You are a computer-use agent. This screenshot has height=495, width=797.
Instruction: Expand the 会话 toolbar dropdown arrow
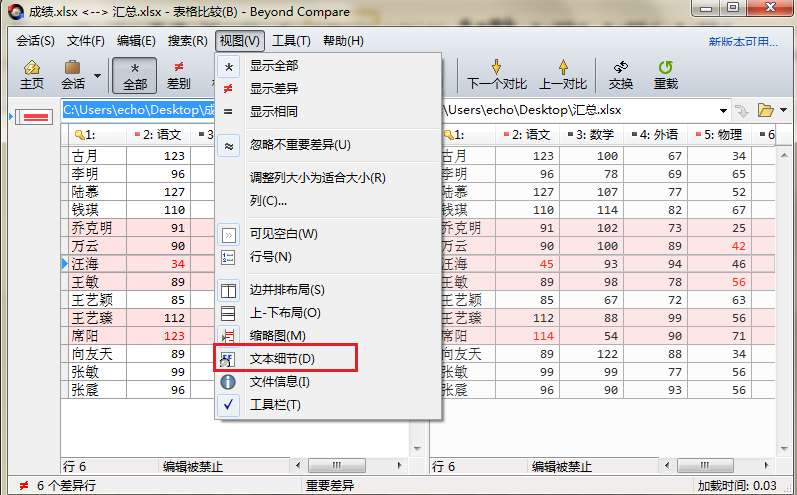click(x=97, y=76)
